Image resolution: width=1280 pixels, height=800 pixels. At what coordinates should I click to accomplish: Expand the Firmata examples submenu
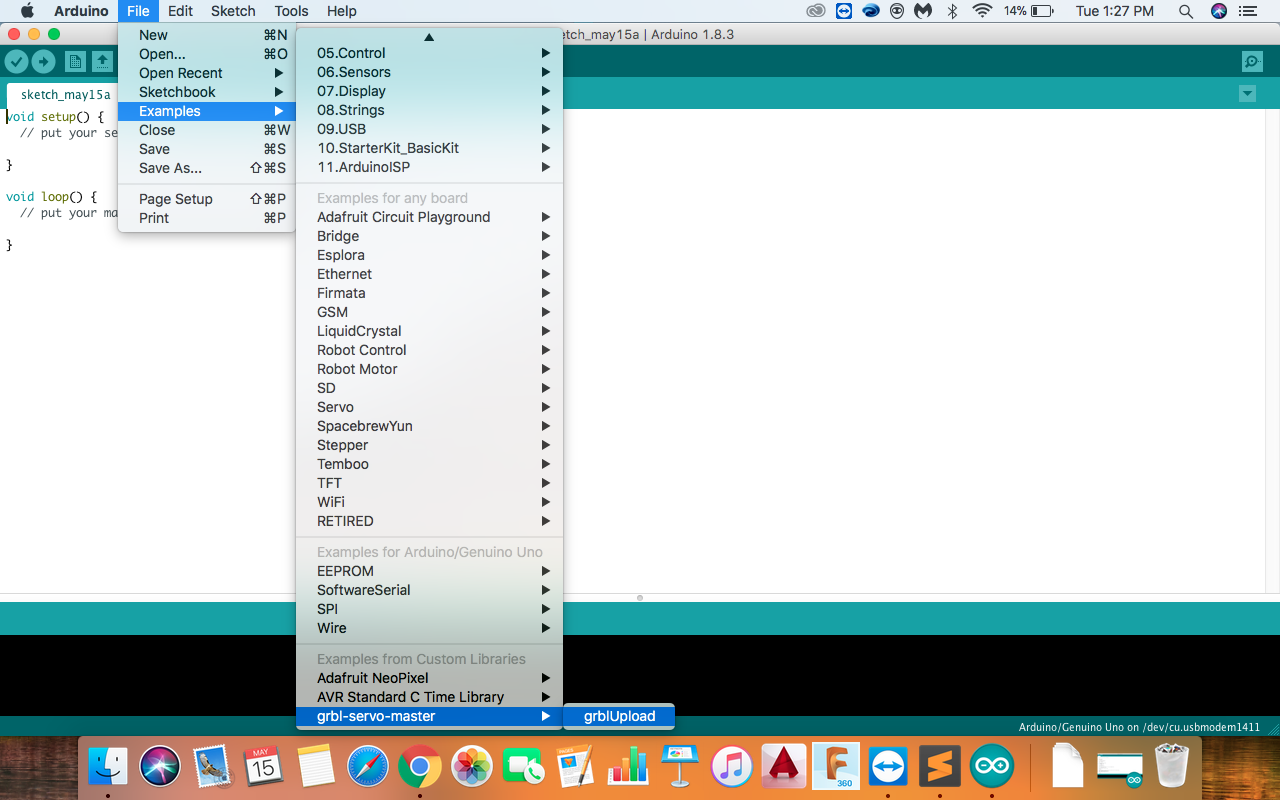click(x=429, y=293)
